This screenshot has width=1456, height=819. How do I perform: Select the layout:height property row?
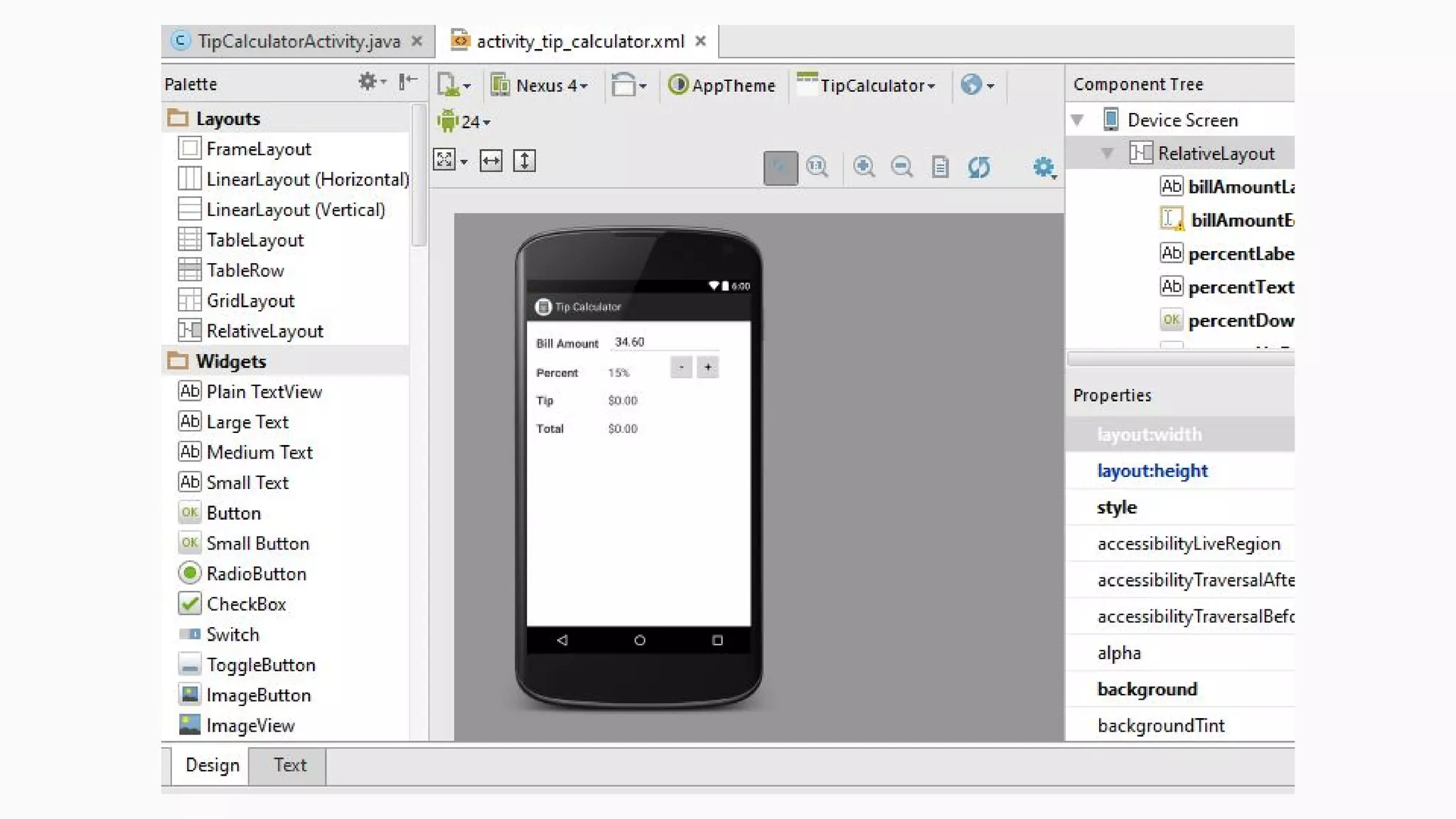1152,471
